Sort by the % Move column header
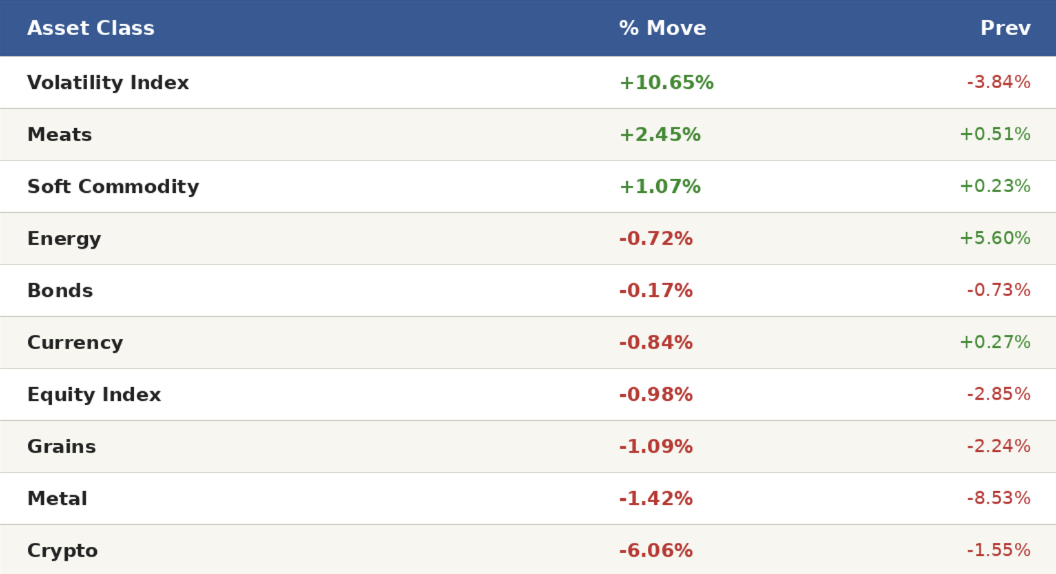Screen dimensions: 1056x574 coord(662,29)
